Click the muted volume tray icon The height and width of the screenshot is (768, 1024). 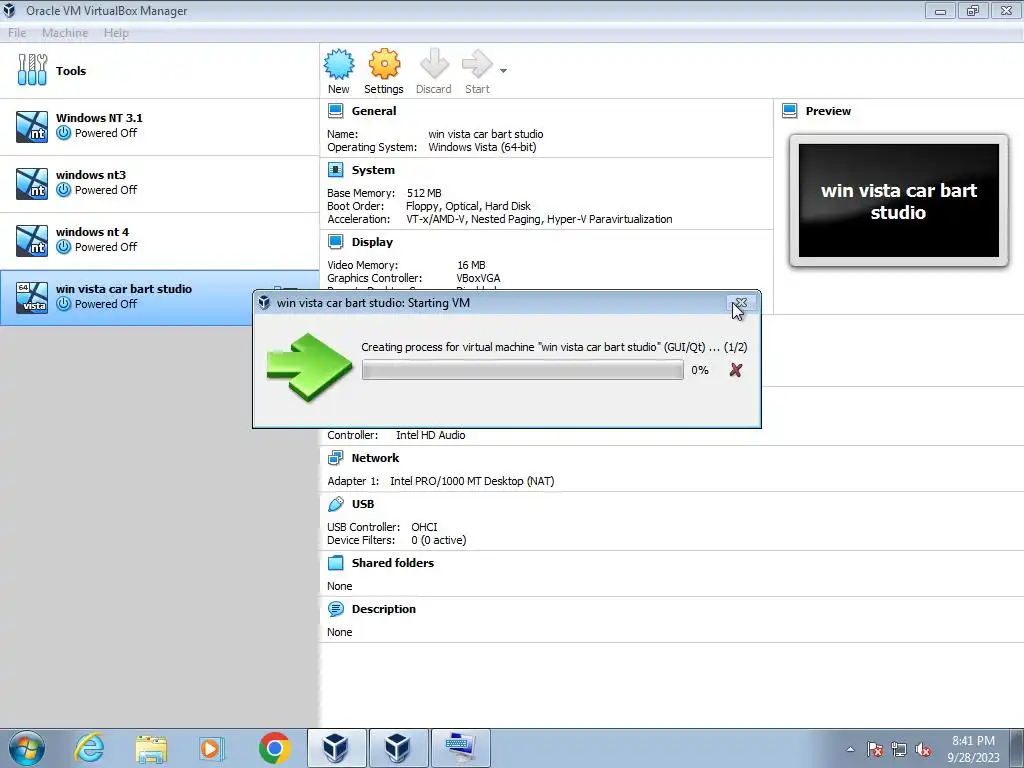tap(923, 749)
